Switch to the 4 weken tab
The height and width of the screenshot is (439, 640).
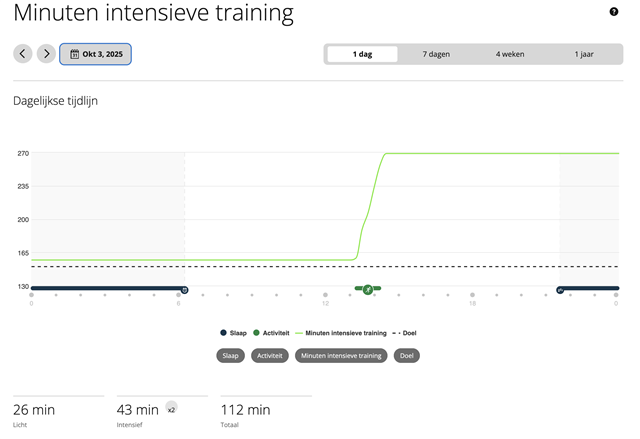pyautogui.click(x=510, y=54)
